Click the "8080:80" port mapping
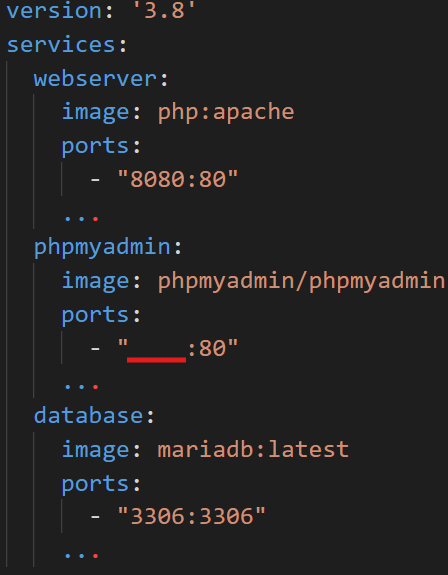This screenshot has height=575, width=448. (x=178, y=179)
